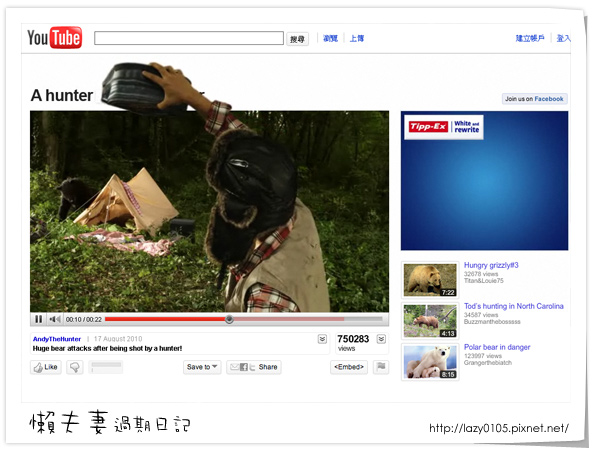Open Polar bear in danger thumbnail
The width and height of the screenshot is (600, 450).
tap(430, 362)
